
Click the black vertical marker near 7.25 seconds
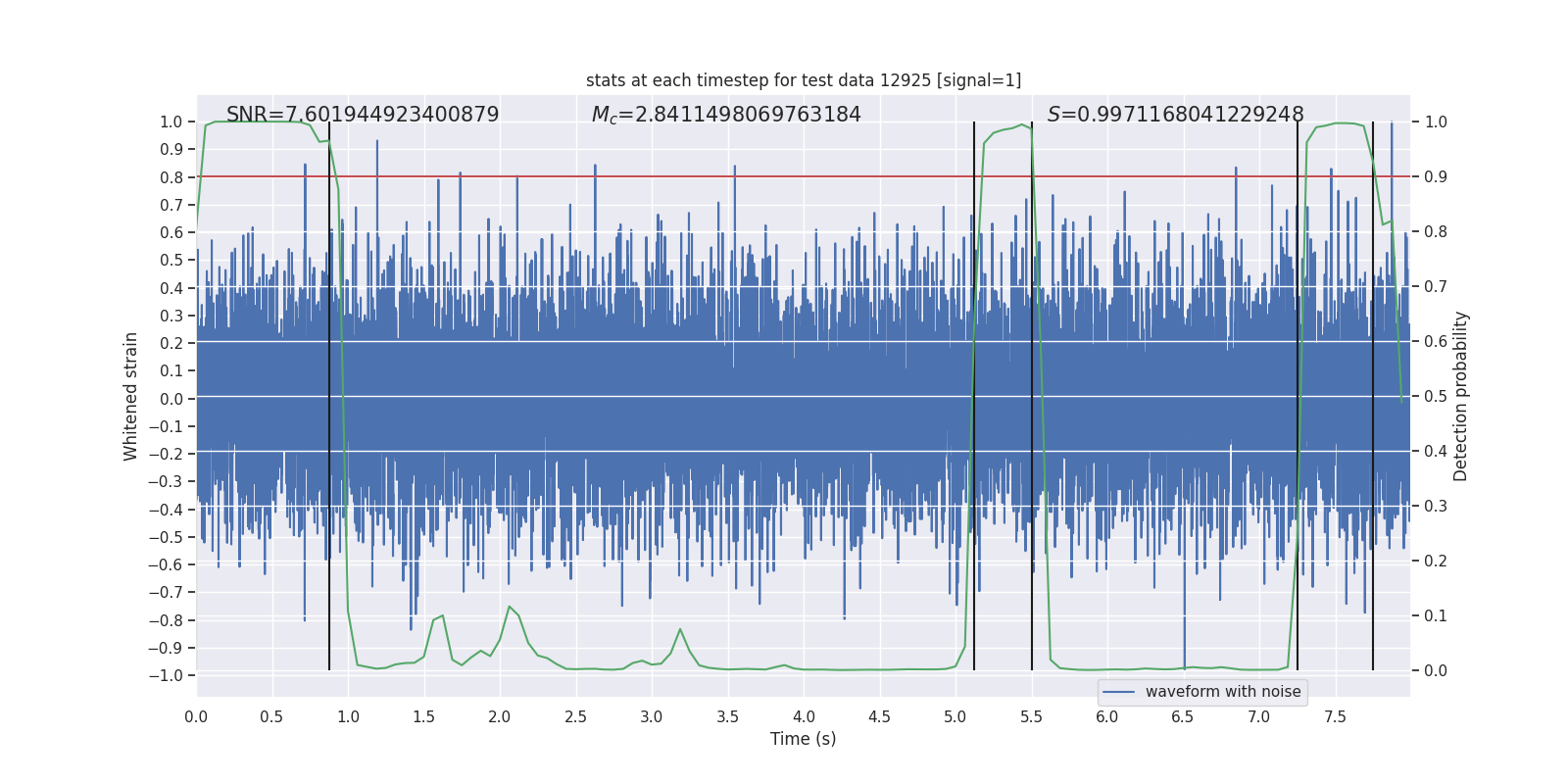point(1298,396)
